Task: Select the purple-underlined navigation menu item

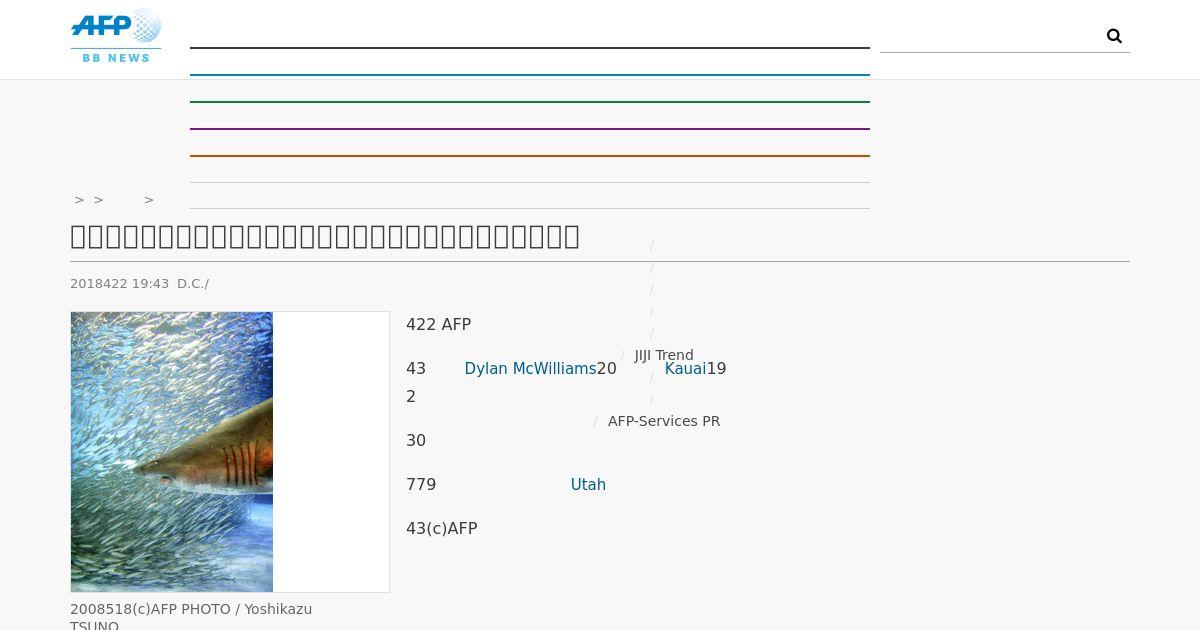Action: click(x=529, y=116)
